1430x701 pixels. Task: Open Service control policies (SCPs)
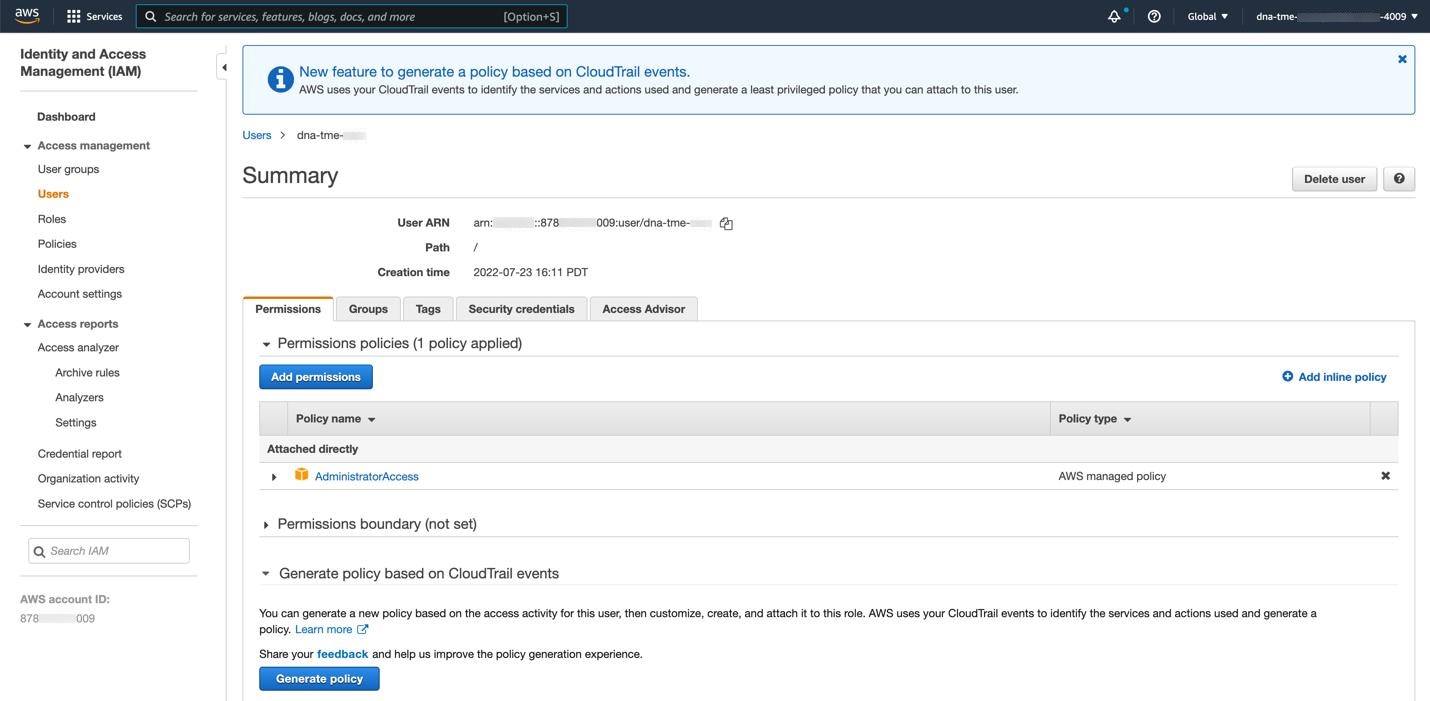click(114, 504)
